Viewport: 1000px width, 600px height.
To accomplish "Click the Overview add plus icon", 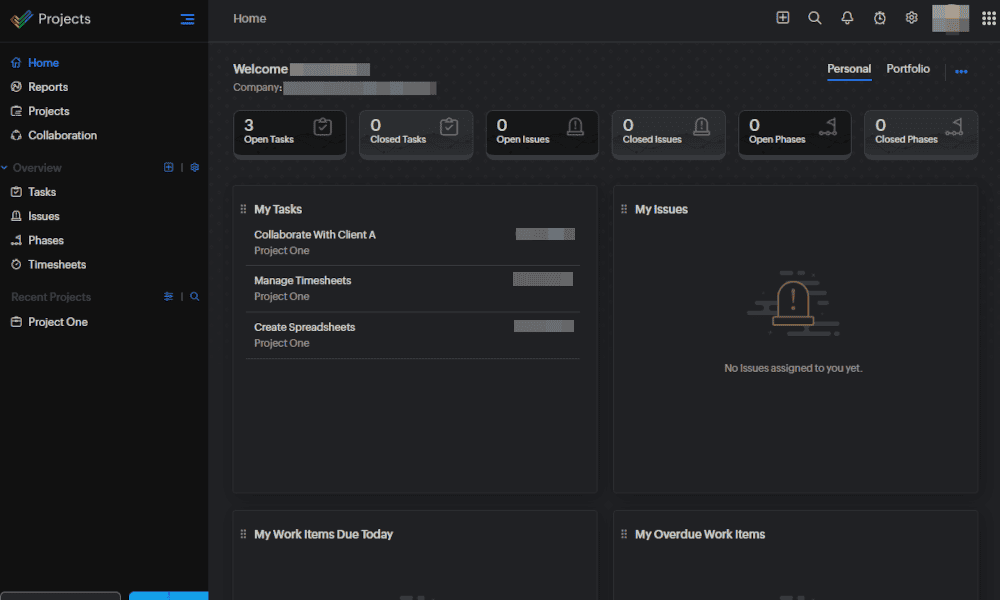I will pyautogui.click(x=168, y=167).
